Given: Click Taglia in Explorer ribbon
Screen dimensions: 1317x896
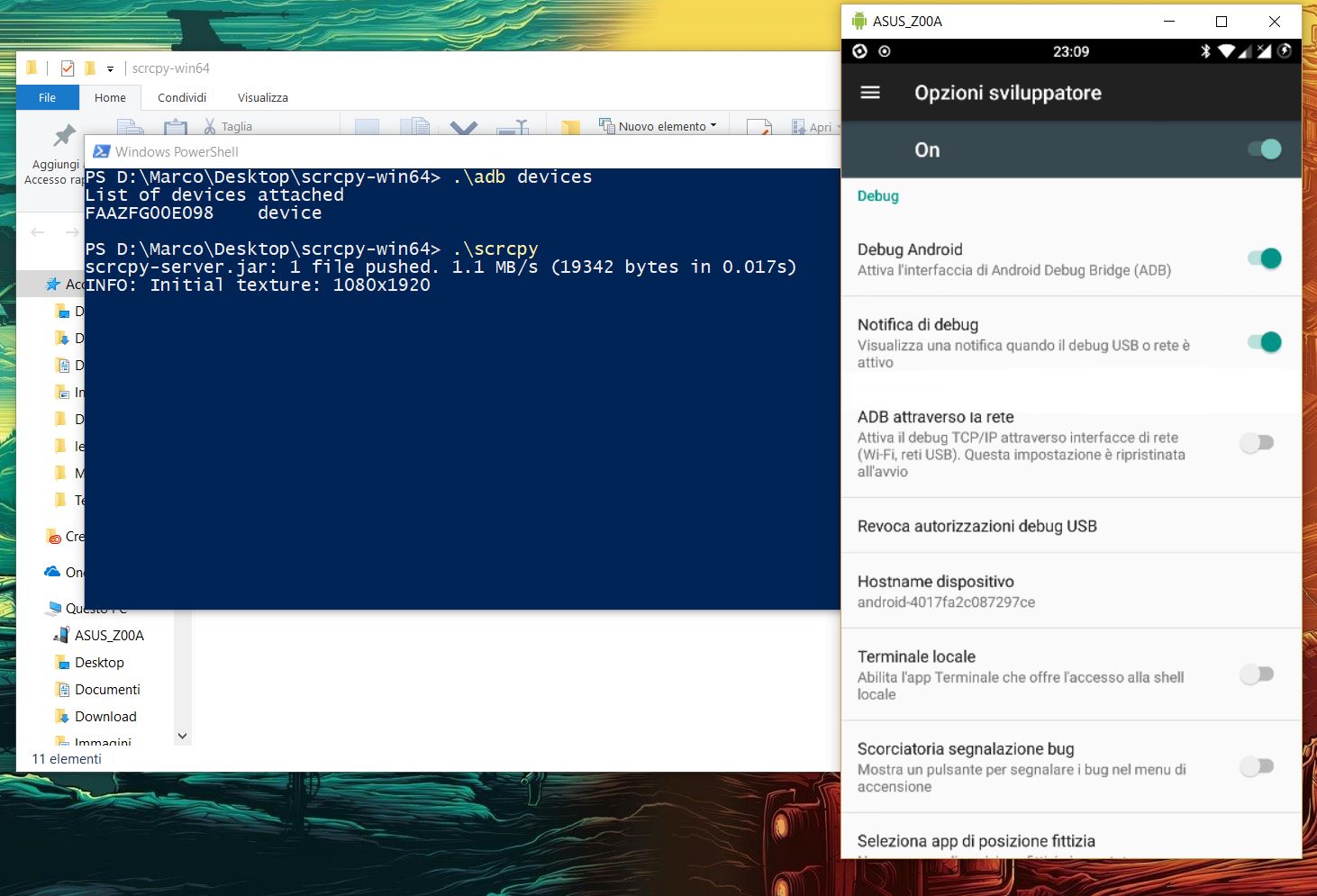Looking at the screenshot, I should pos(237,126).
